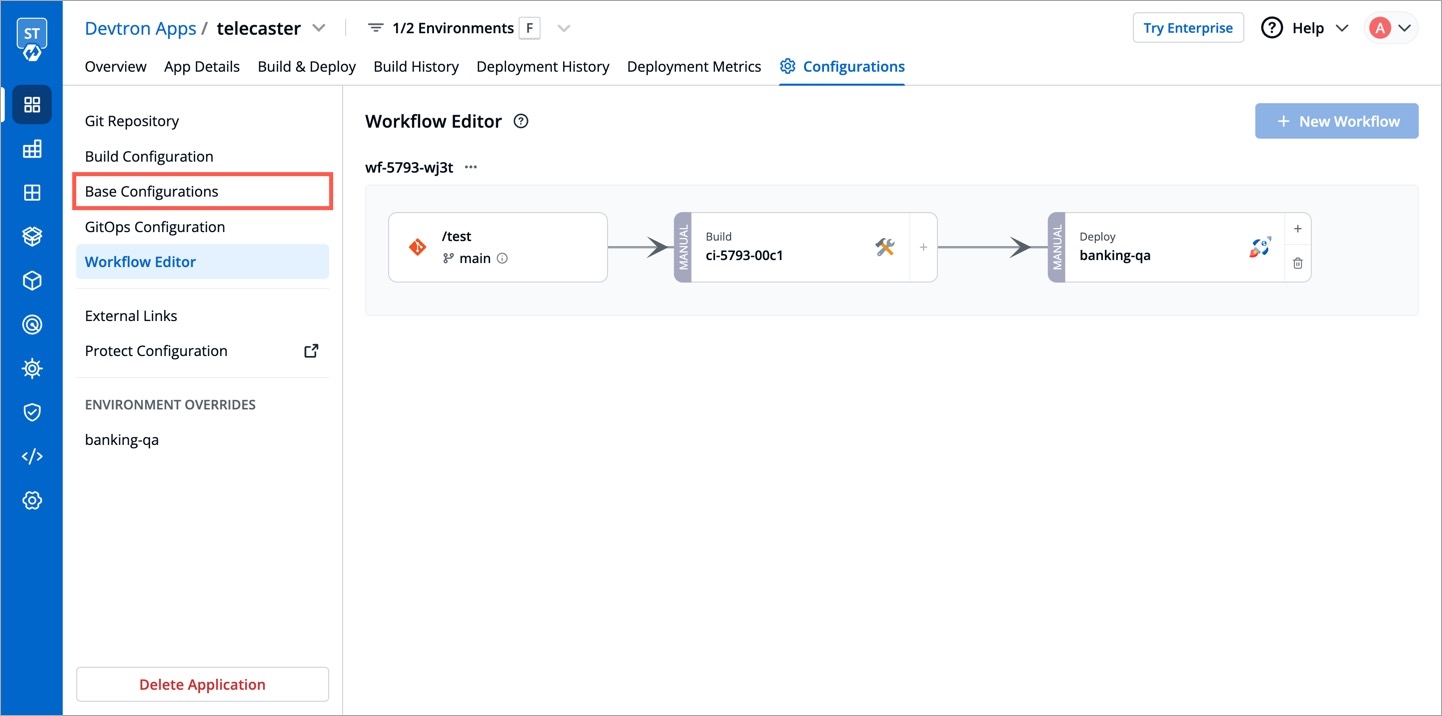
Task: Click the Try Enterprise button
Action: tap(1187, 28)
